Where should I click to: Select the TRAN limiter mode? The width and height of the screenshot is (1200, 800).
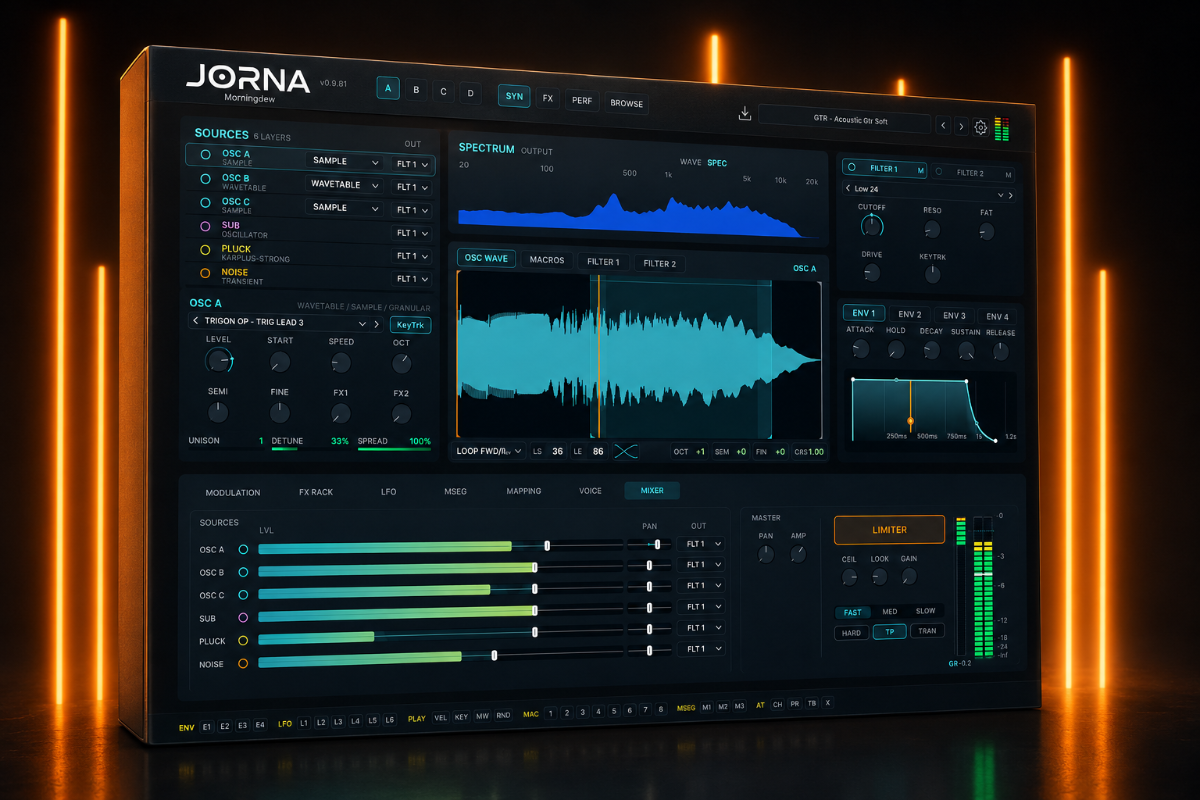pyautogui.click(x=927, y=631)
